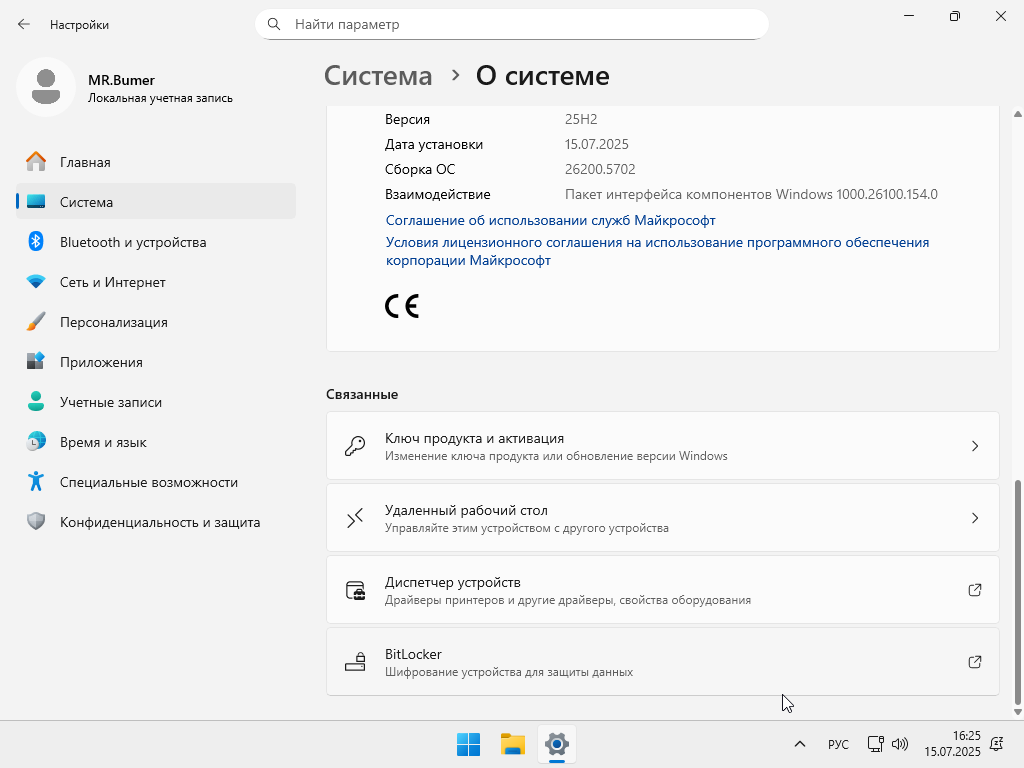Open Диспетчер устройств external link arrow

tap(975, 590)
